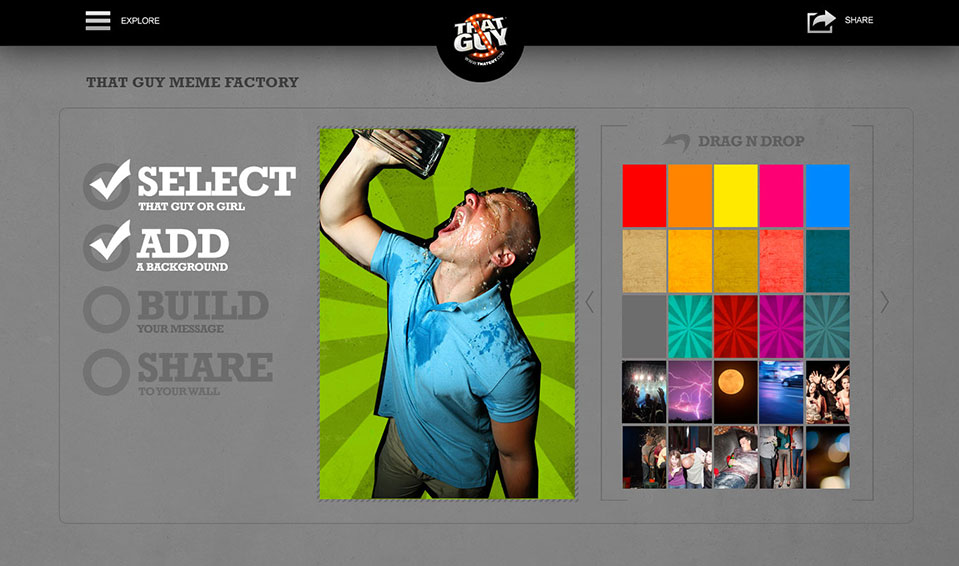The width and height of the screenshot is (959, 566).
Task: Pick the solid red background swatch
Action: [644, 196]
